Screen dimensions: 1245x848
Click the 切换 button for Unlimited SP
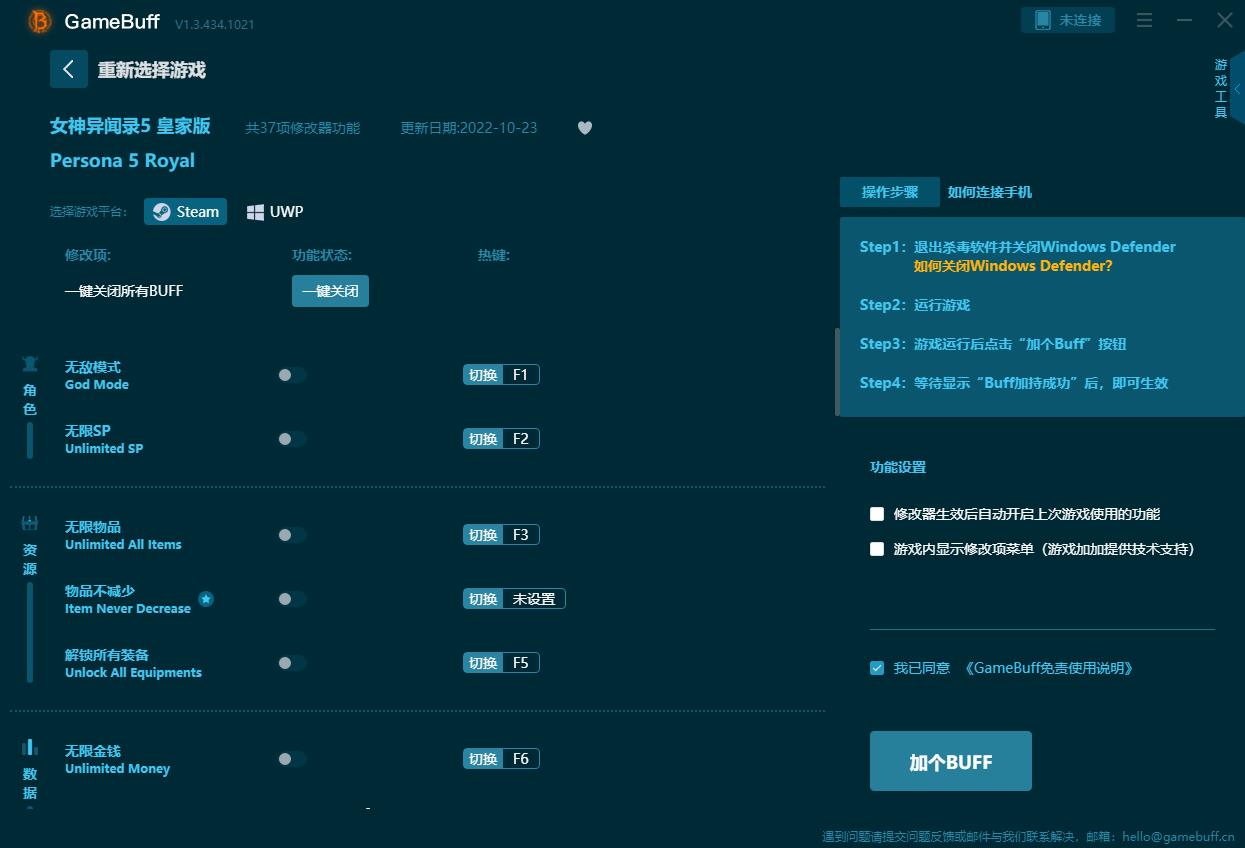(483, 439)
